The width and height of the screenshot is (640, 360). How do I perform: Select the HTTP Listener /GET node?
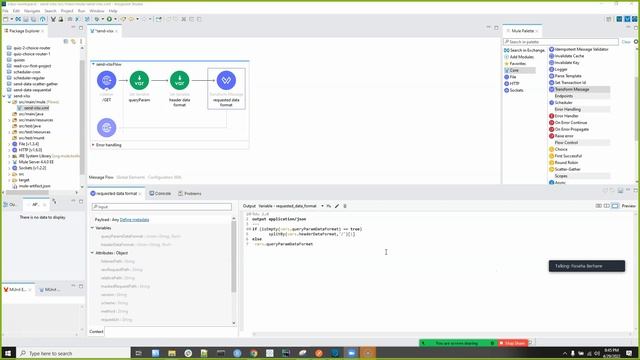(107, 80)
